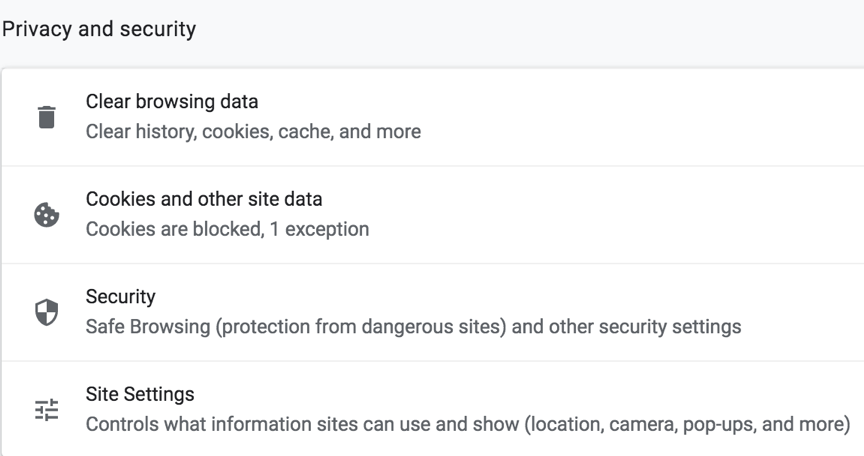Open Cookies and other site data
This screenshot has height=456, width=864.
click(204, 199)
